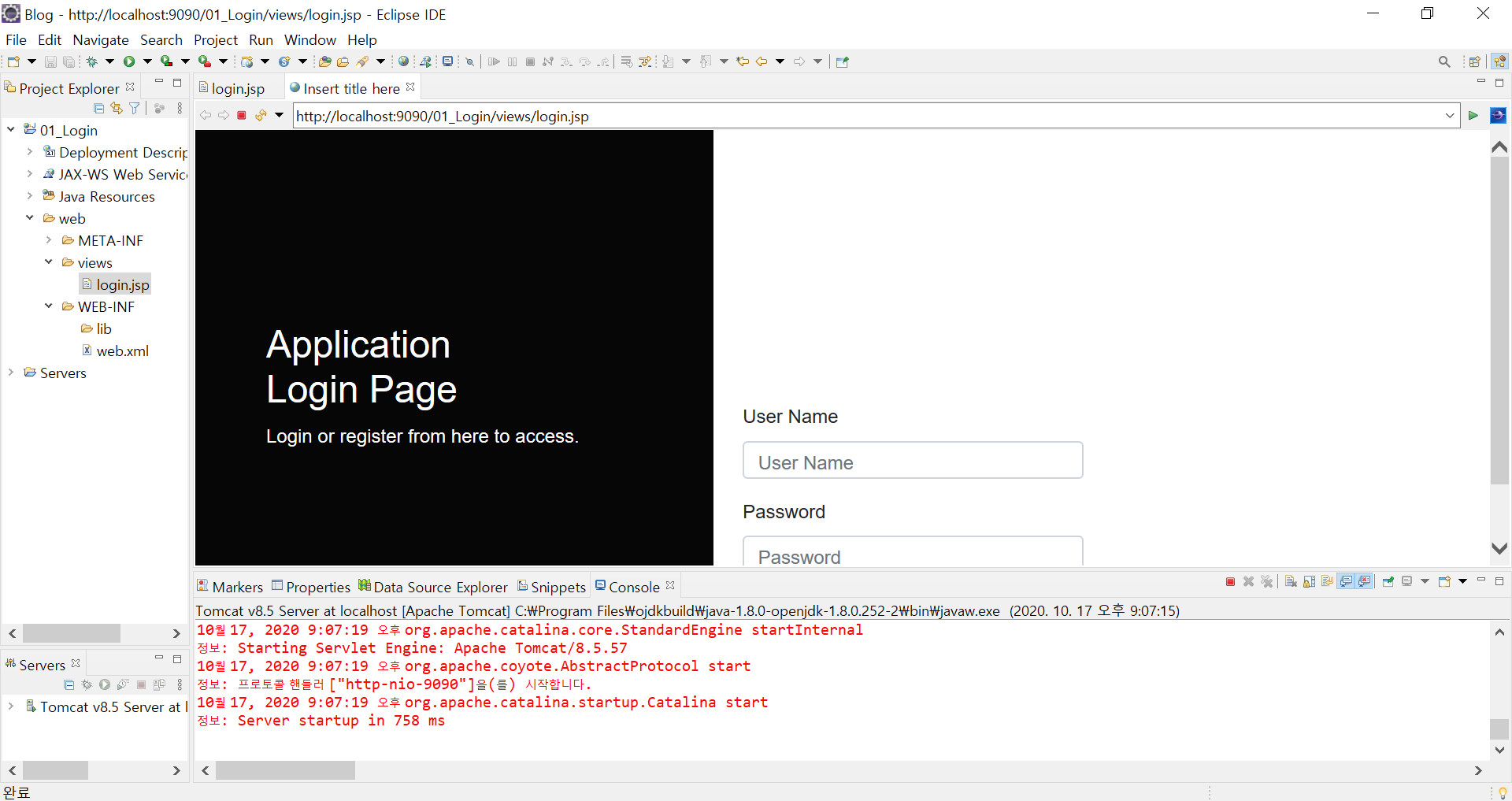Toggle Word Wrap in Console toolbar
1512x801 pixels.
pos(1327,582)
